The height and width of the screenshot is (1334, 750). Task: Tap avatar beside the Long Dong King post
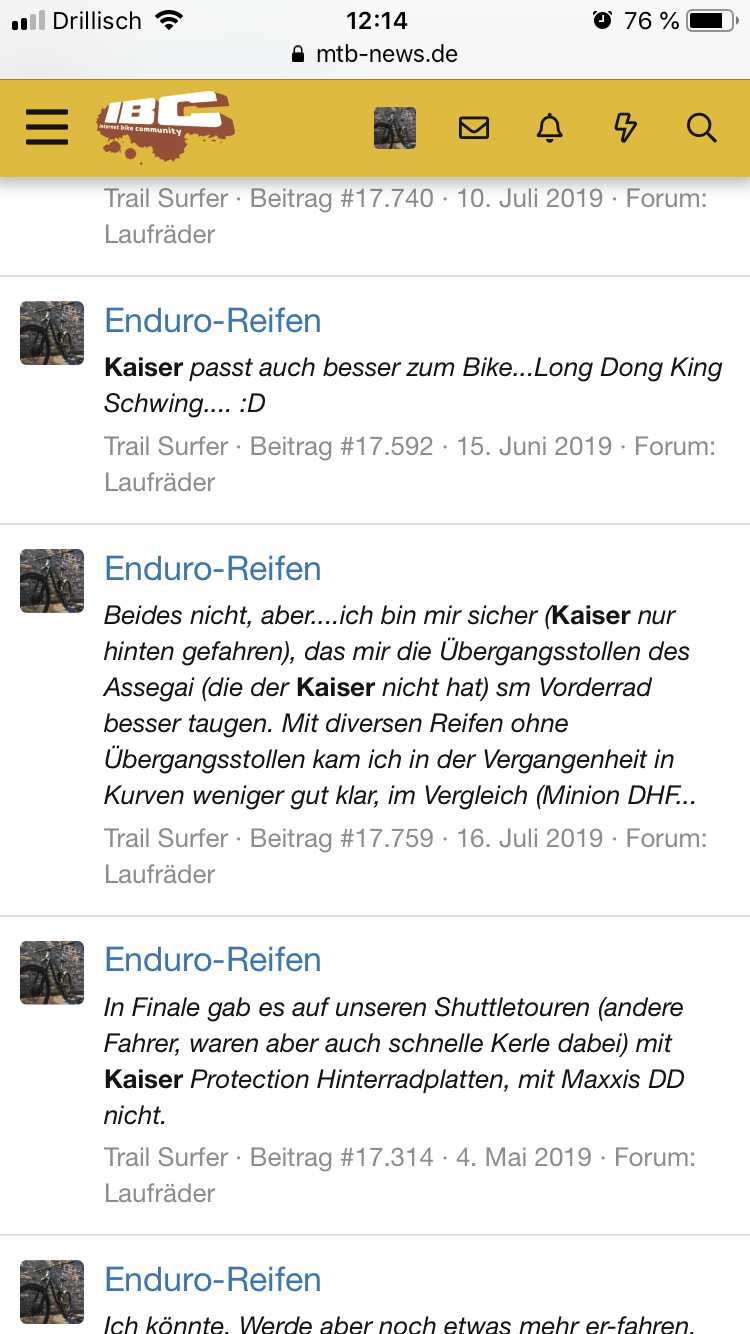point(52,333)
